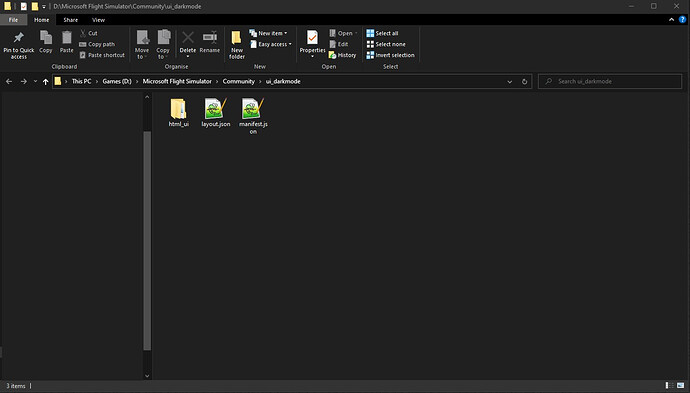Open the New item dropdown
This screenshot has height=393, width=690.
[268, 33]
